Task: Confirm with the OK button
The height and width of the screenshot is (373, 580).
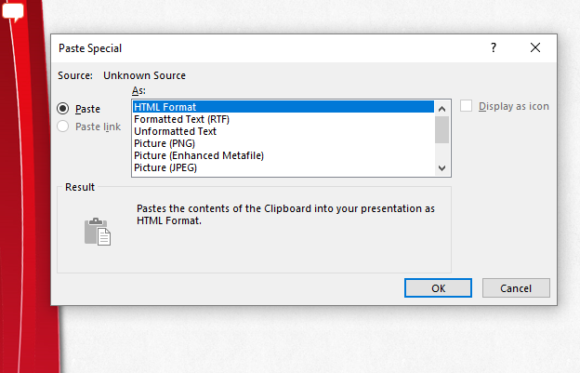Action: point(438,288)
